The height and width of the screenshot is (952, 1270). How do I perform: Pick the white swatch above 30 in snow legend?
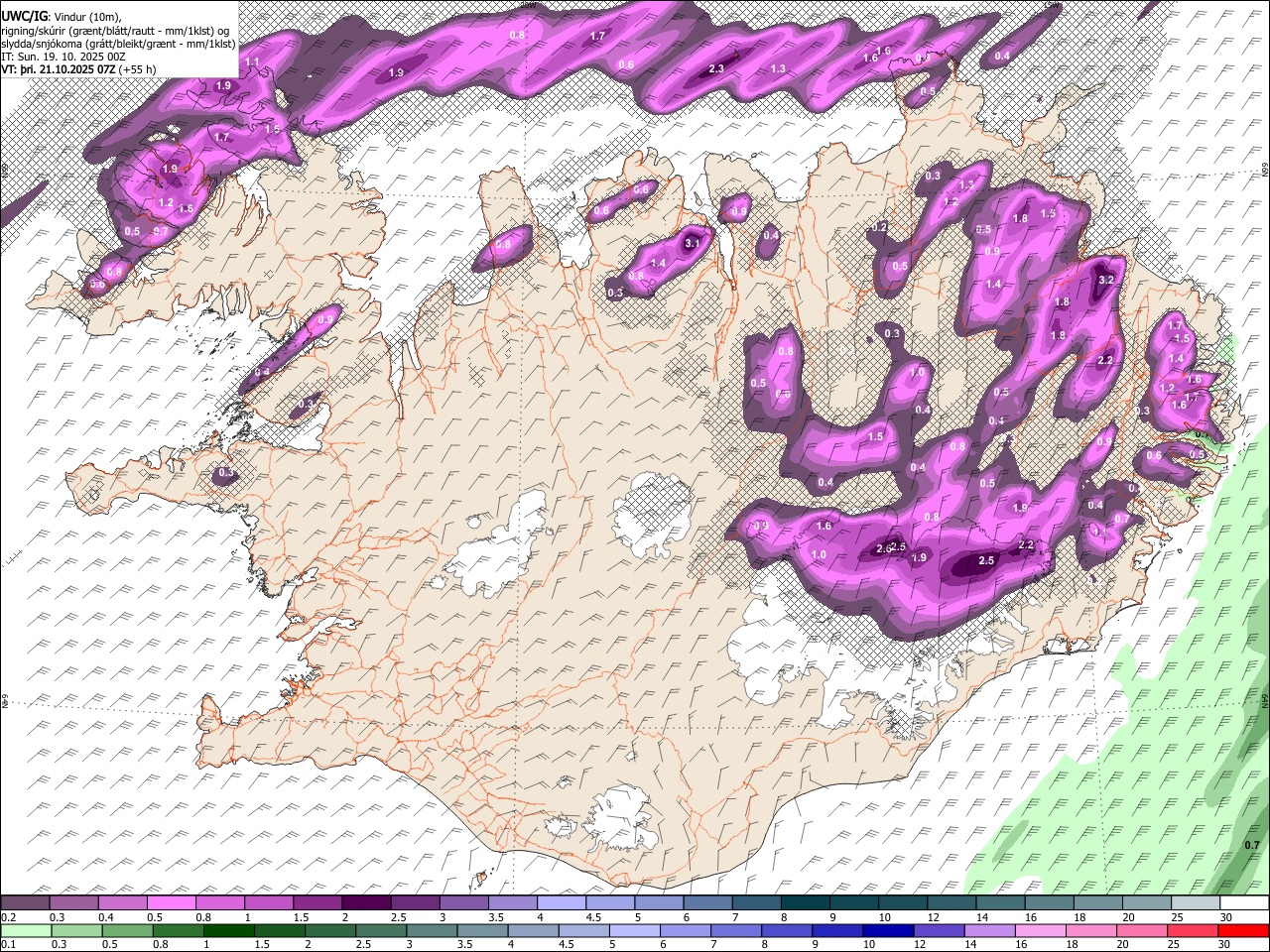pos(1243,903)
